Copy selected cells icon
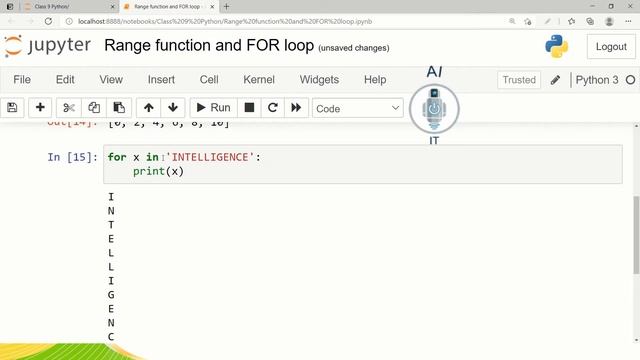Screen dimensions: 640x360 click(94, 108)
